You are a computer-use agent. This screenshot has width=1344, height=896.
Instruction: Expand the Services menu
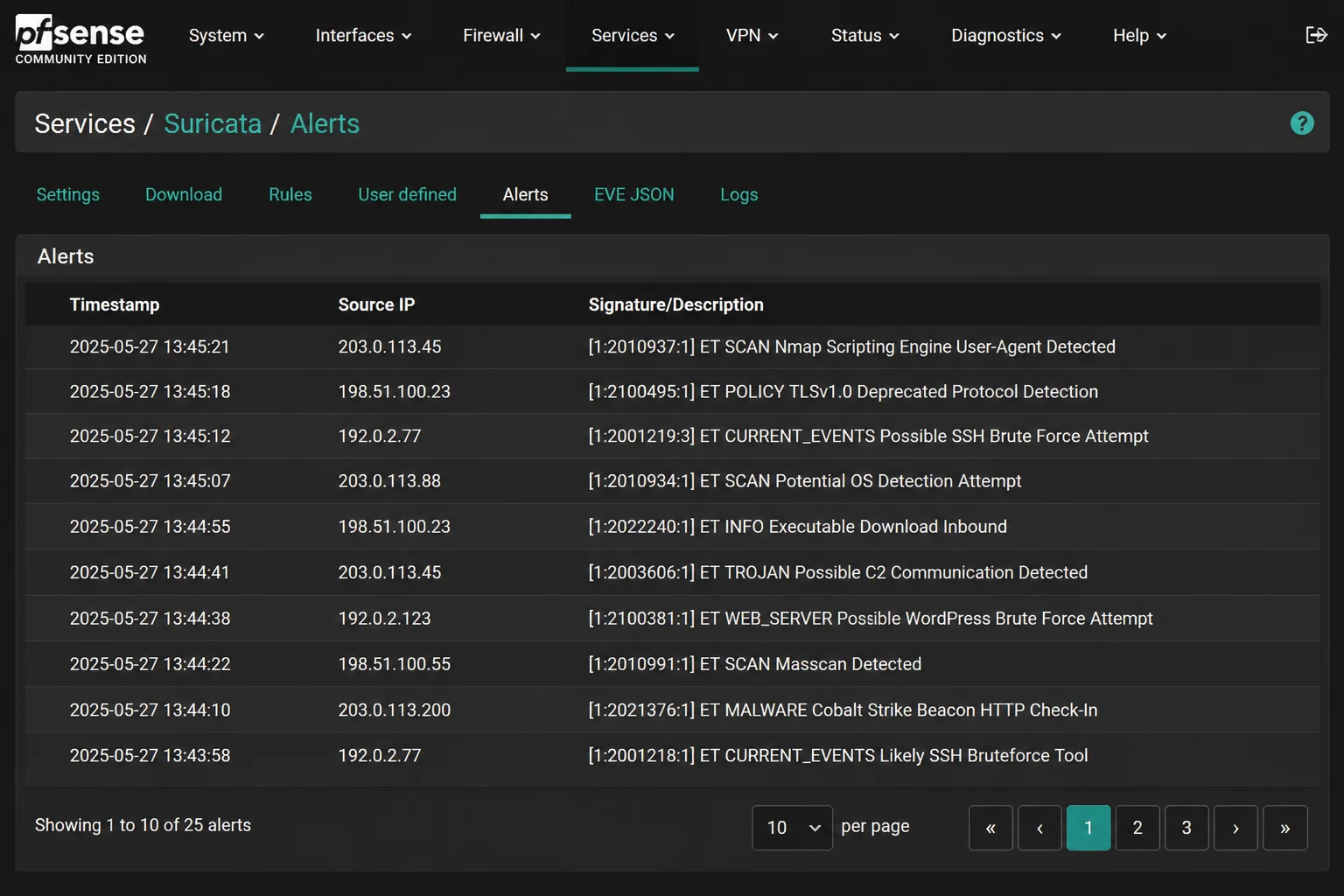tap(633, 36)
